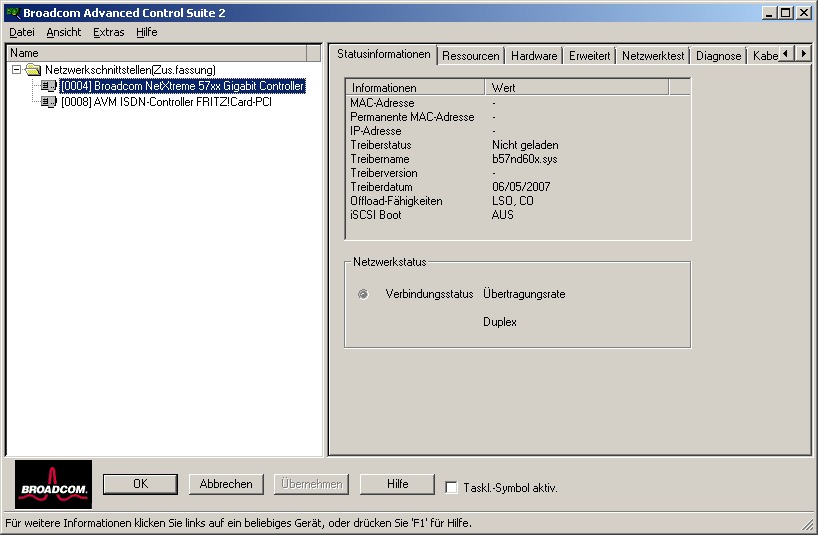
Task: Open the Extras menu
Action: click(x=109, y=32)
